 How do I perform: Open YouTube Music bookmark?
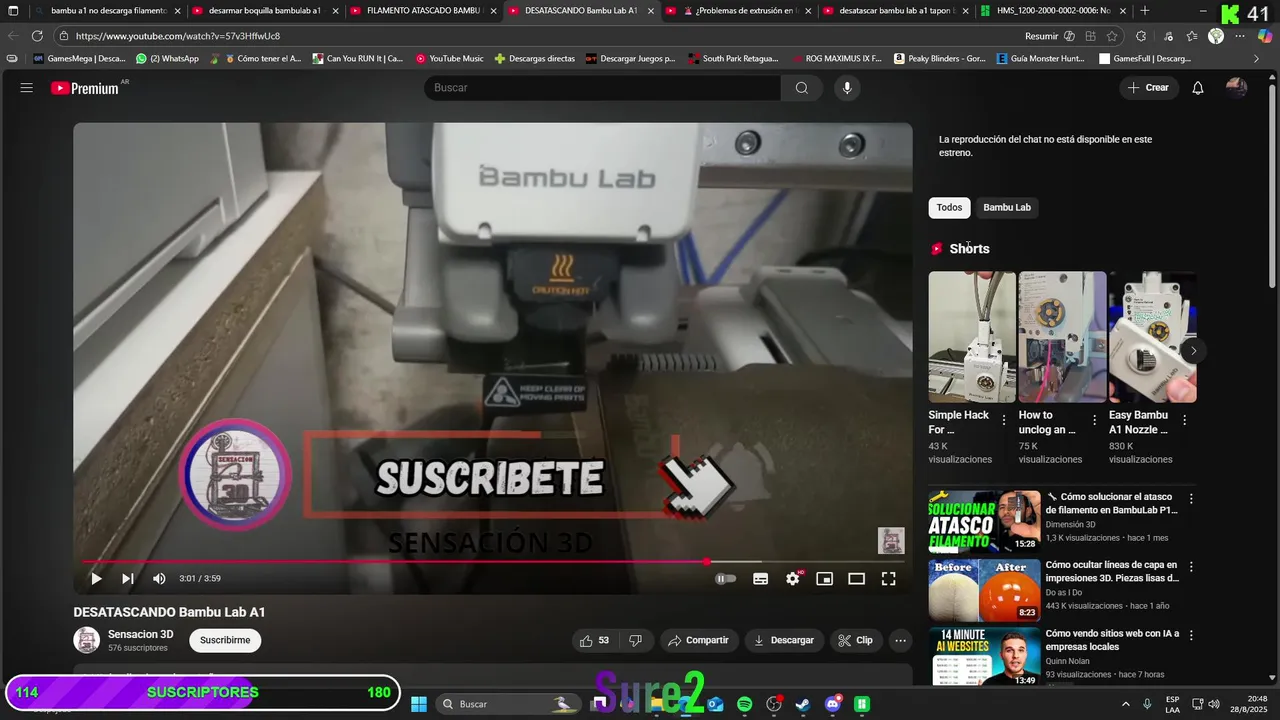point(450,59)
